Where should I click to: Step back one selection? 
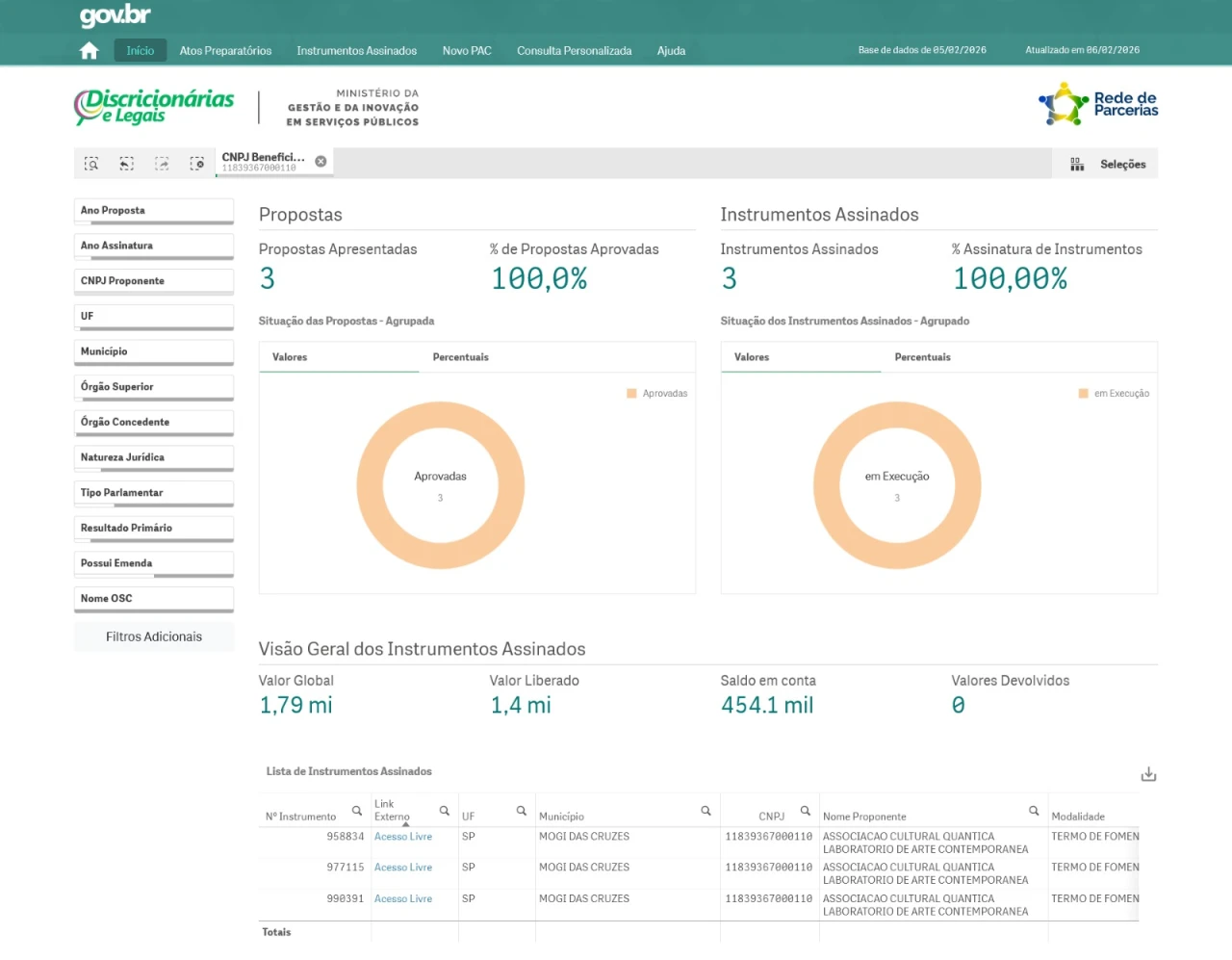126,164
